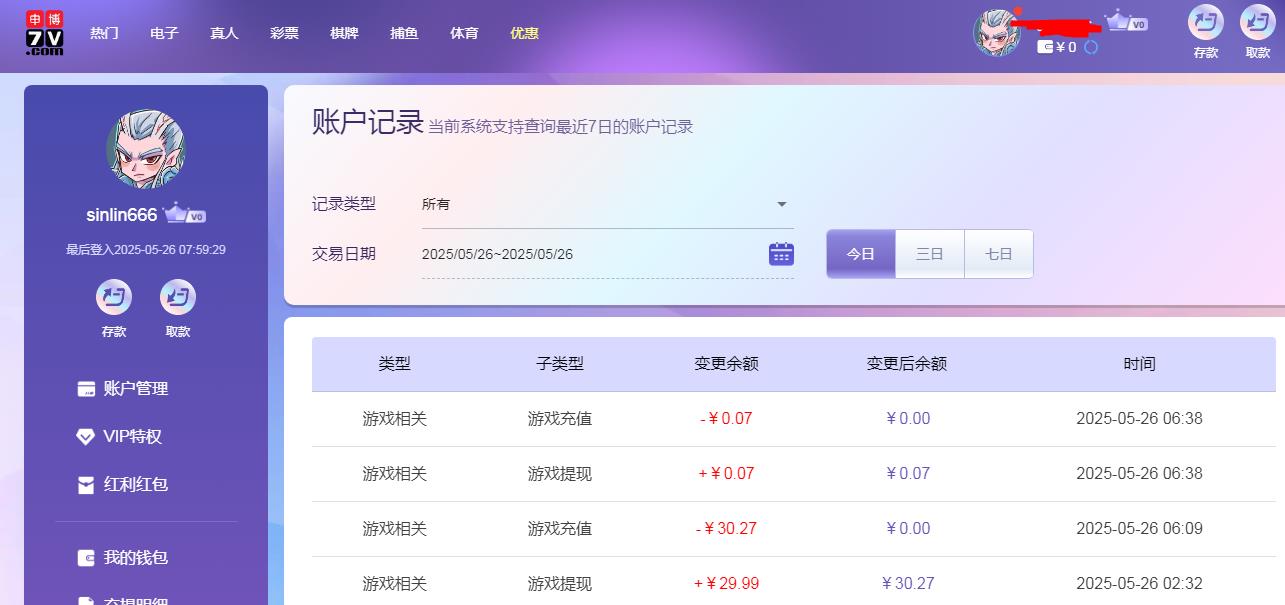Click the 取款 icon in the sidebar
Image resolution: width=1285 pixels, height=605 pixels.
pyautogui.click(x=178, y=298)
